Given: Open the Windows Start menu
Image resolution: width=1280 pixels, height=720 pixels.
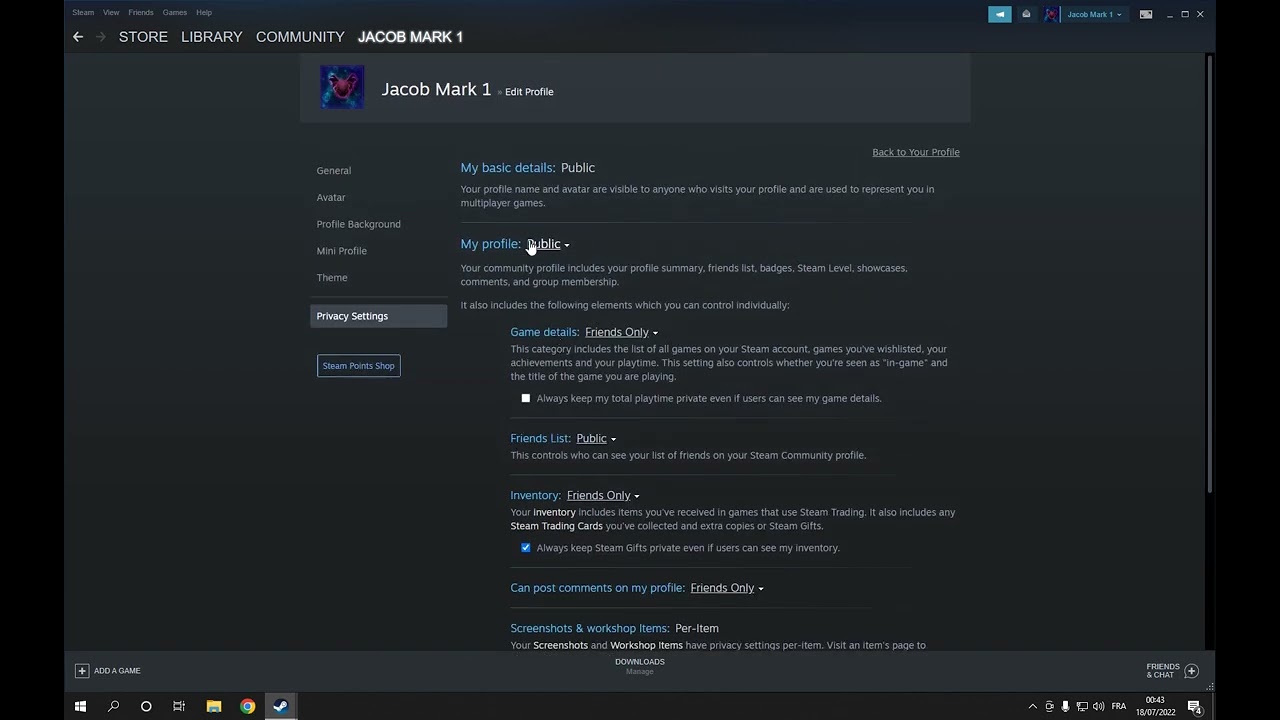Looking at the screenshot, I should coord(80,706).
